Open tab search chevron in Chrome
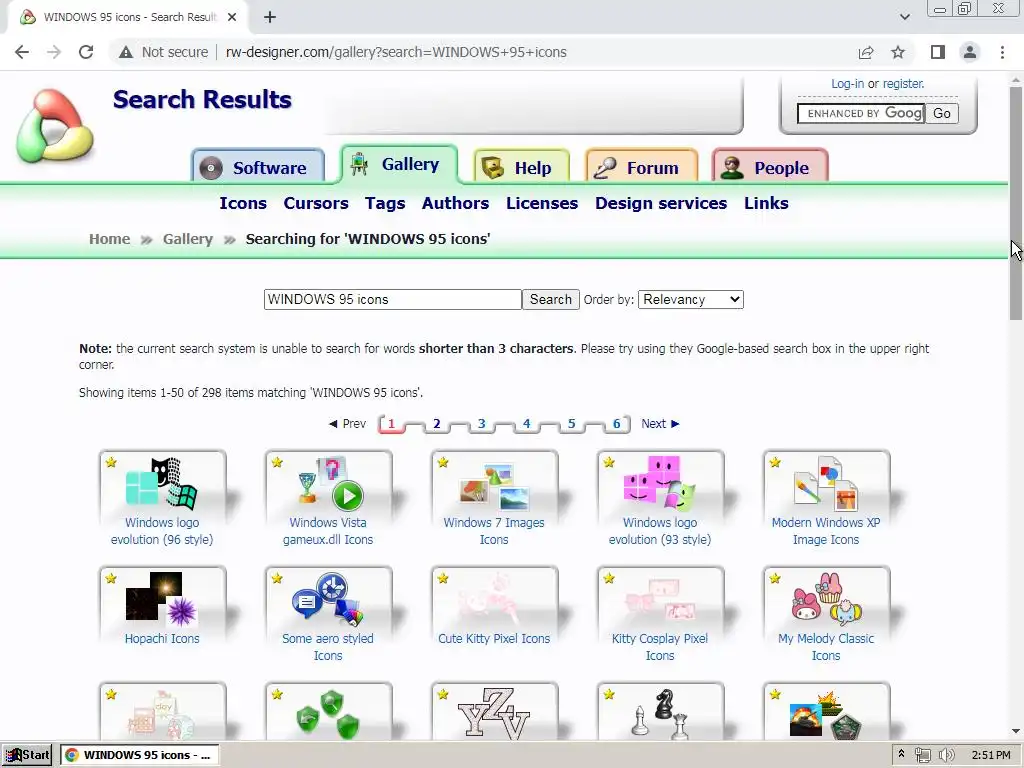This screenshot has width=1024, height=768. 904,17
